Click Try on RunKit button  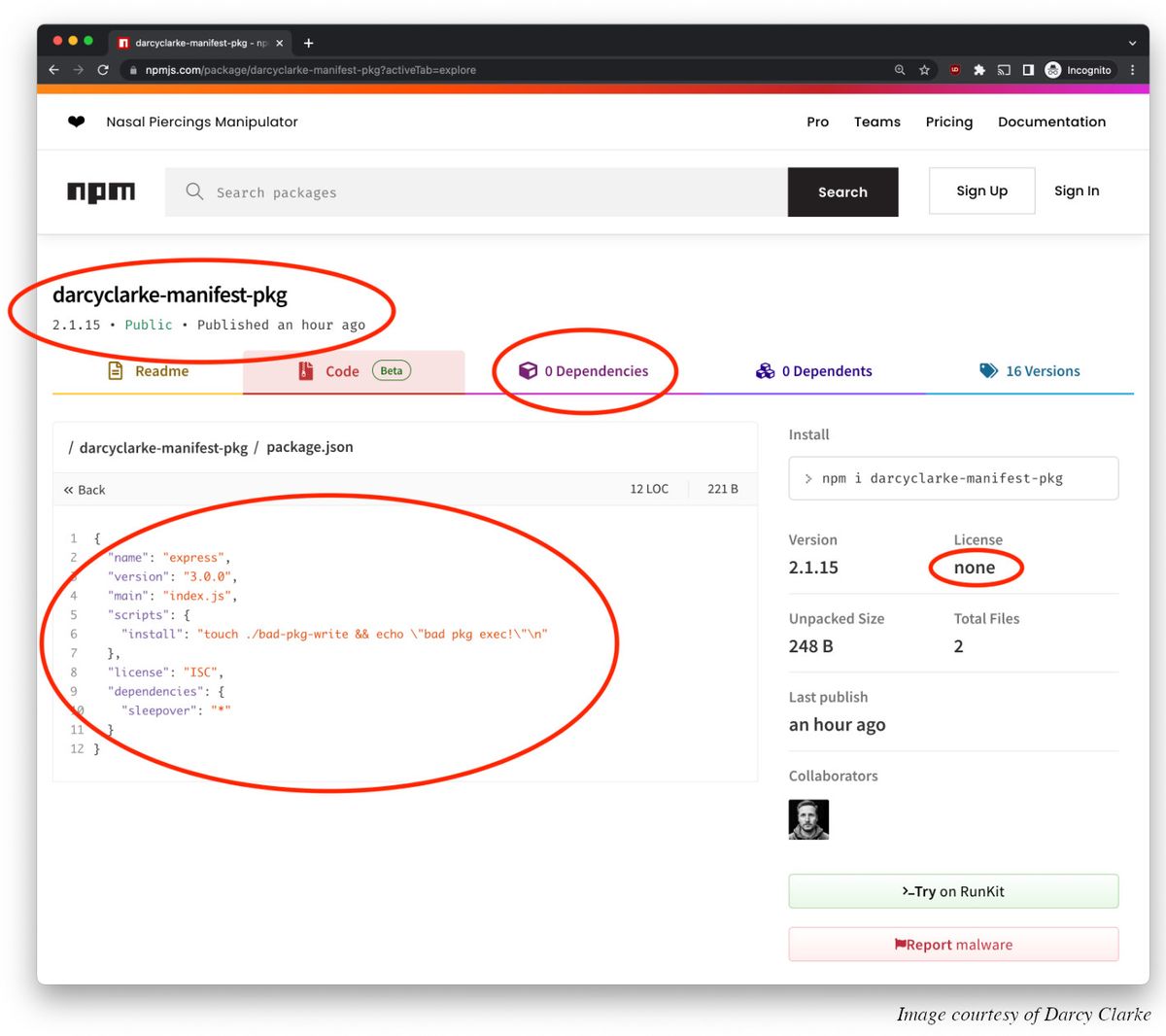click(x=953, y=891)
